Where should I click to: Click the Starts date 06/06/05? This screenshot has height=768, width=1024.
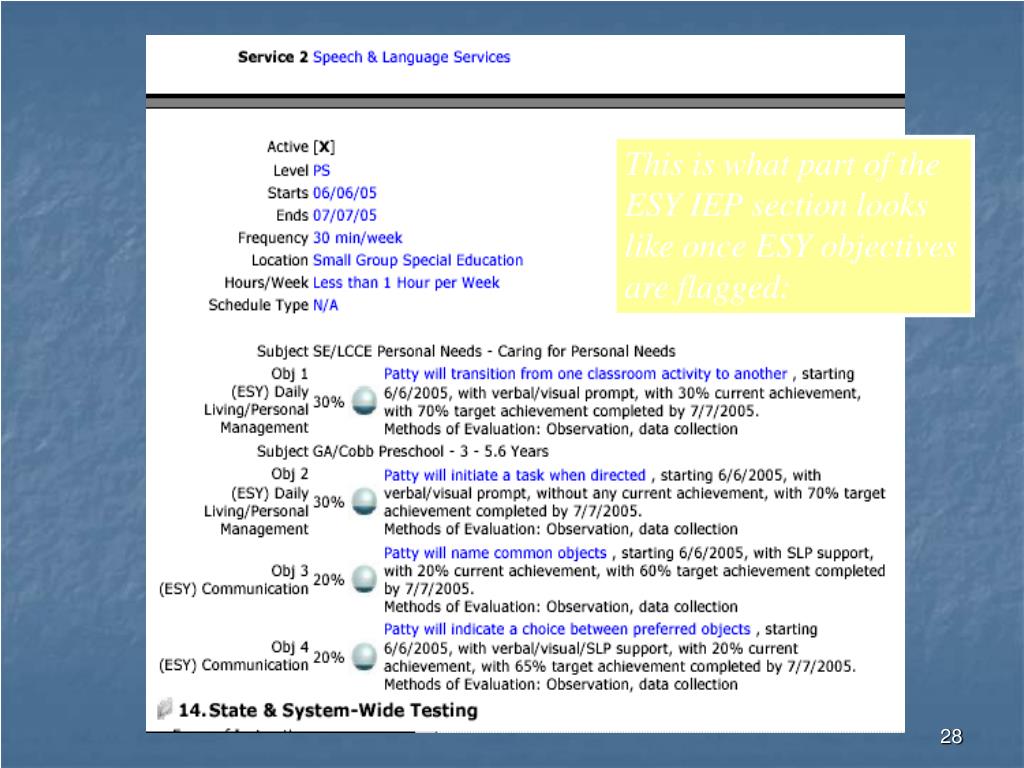tap(345, 193)
